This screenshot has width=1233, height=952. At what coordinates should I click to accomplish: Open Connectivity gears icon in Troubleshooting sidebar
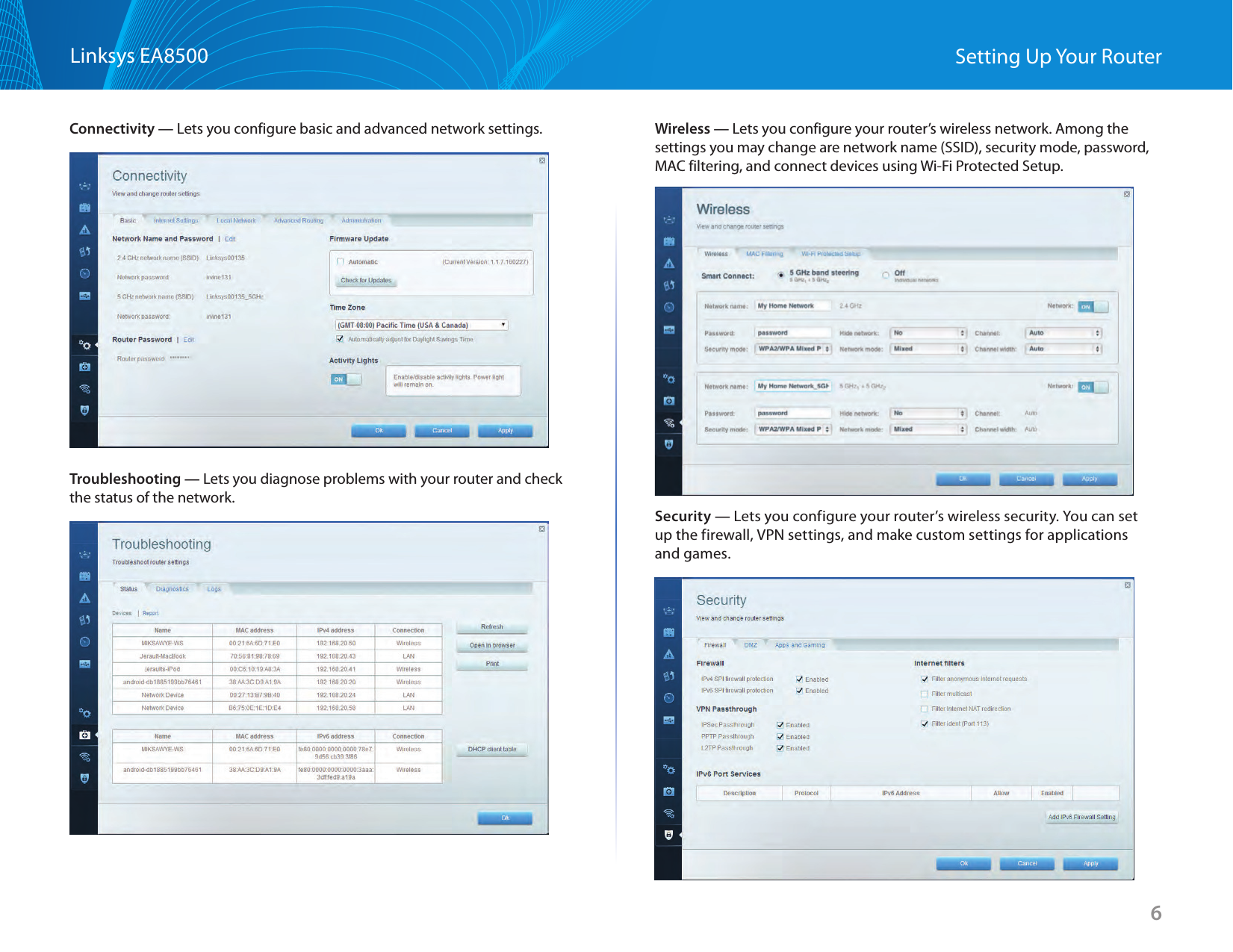pos(85,713)
